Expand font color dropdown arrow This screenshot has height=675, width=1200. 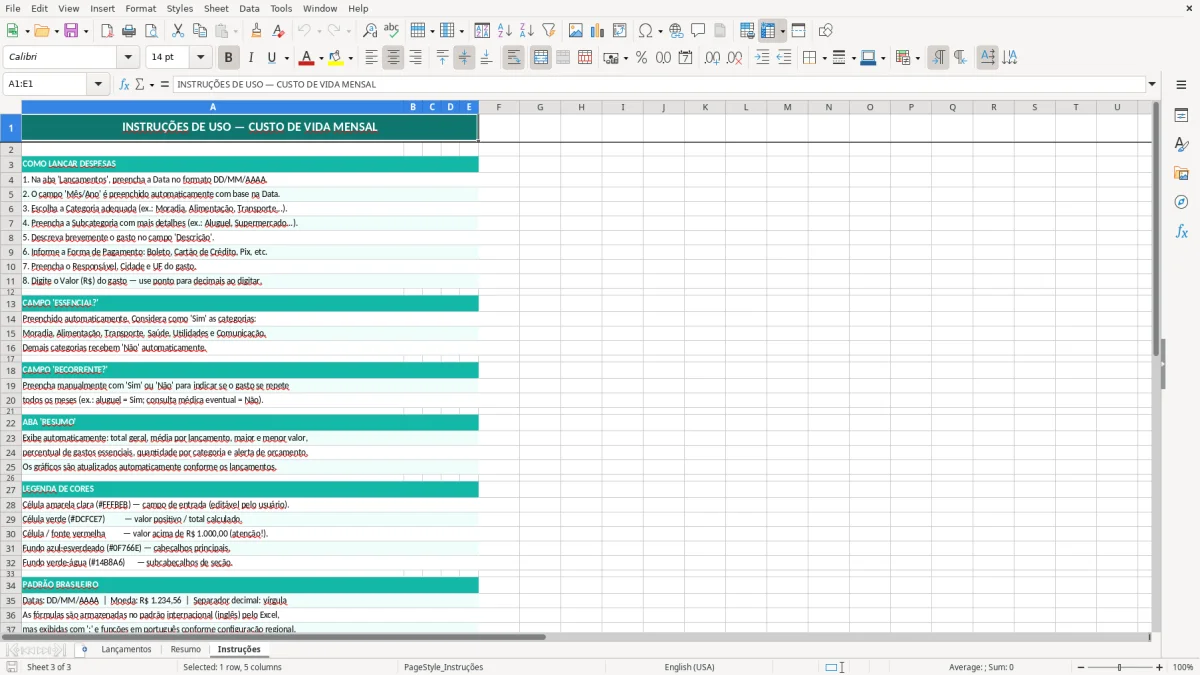click(x=320, y=58)
